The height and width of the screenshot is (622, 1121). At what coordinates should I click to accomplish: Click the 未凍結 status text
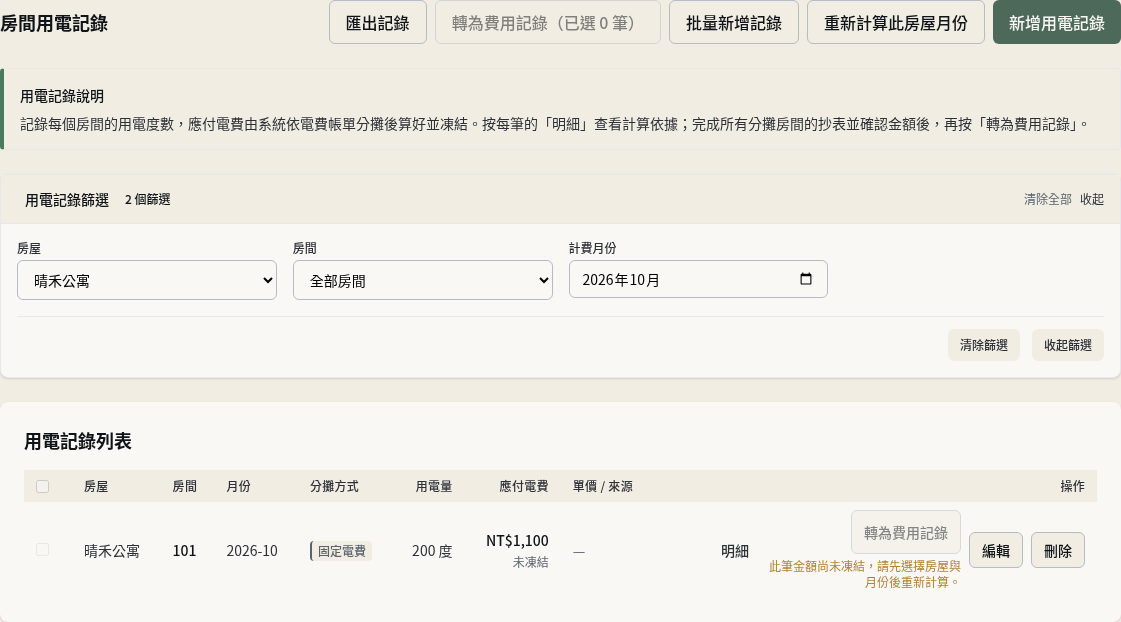coord(530,563)
